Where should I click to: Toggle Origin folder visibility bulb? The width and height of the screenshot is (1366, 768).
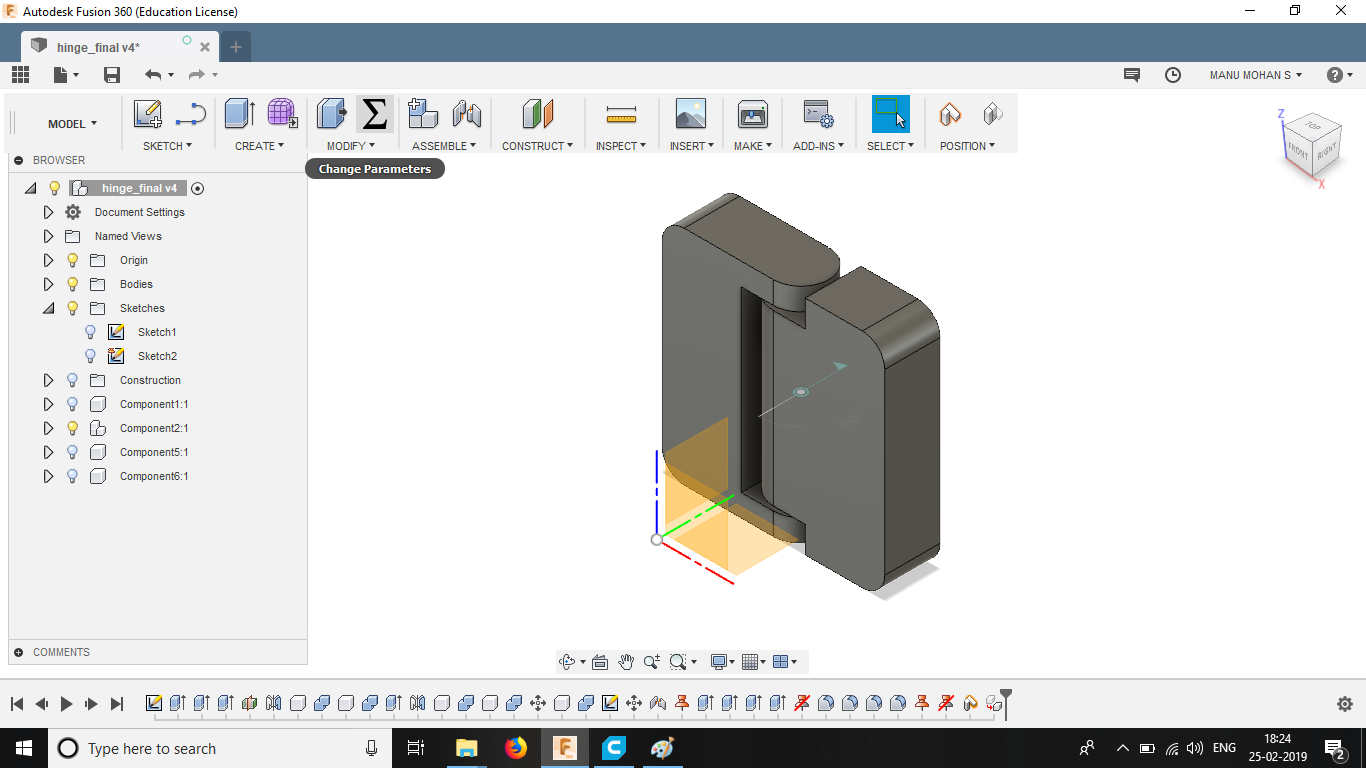click(x=72, y=260)
